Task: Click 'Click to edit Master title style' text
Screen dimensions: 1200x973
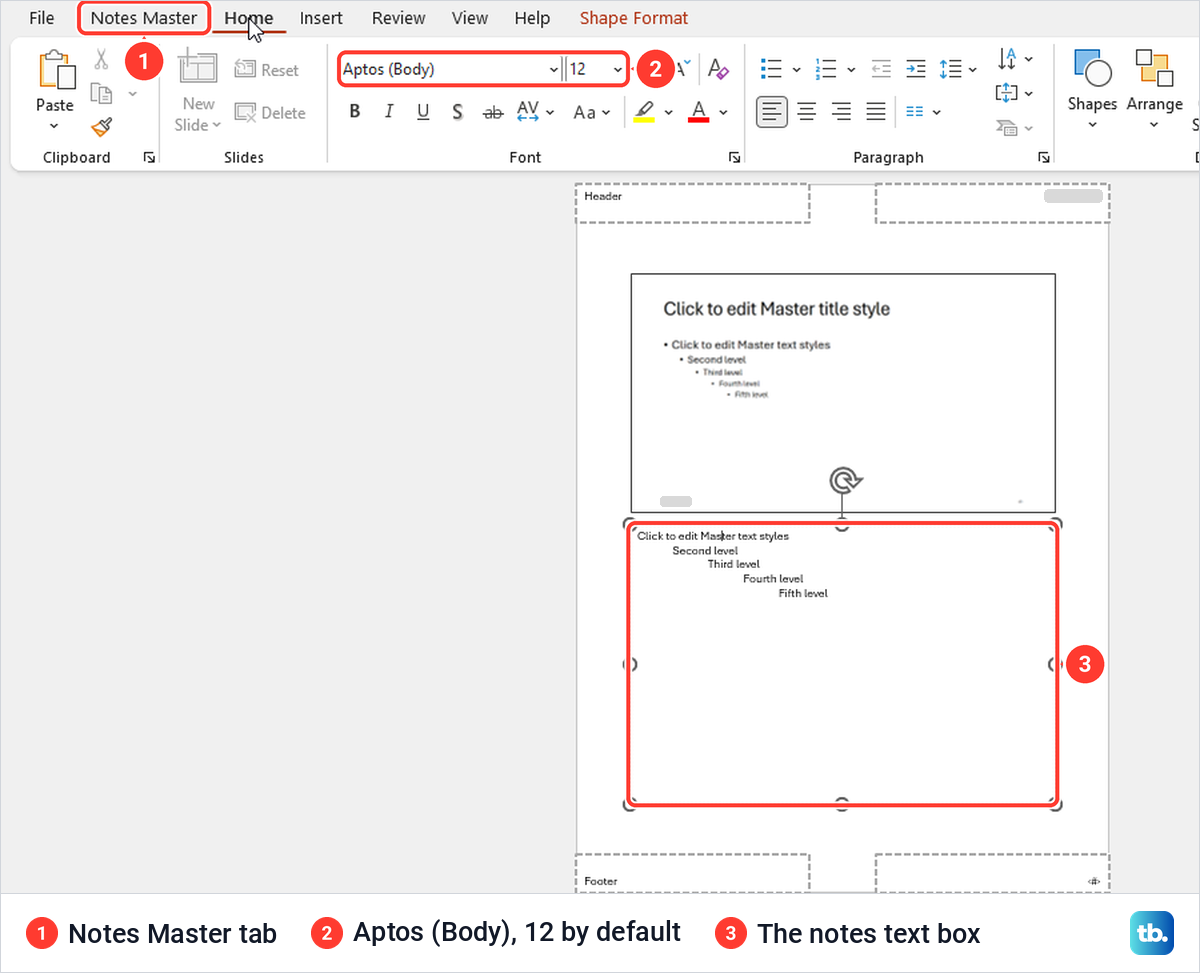Action: pyautogui.click(x=777, y=309)
